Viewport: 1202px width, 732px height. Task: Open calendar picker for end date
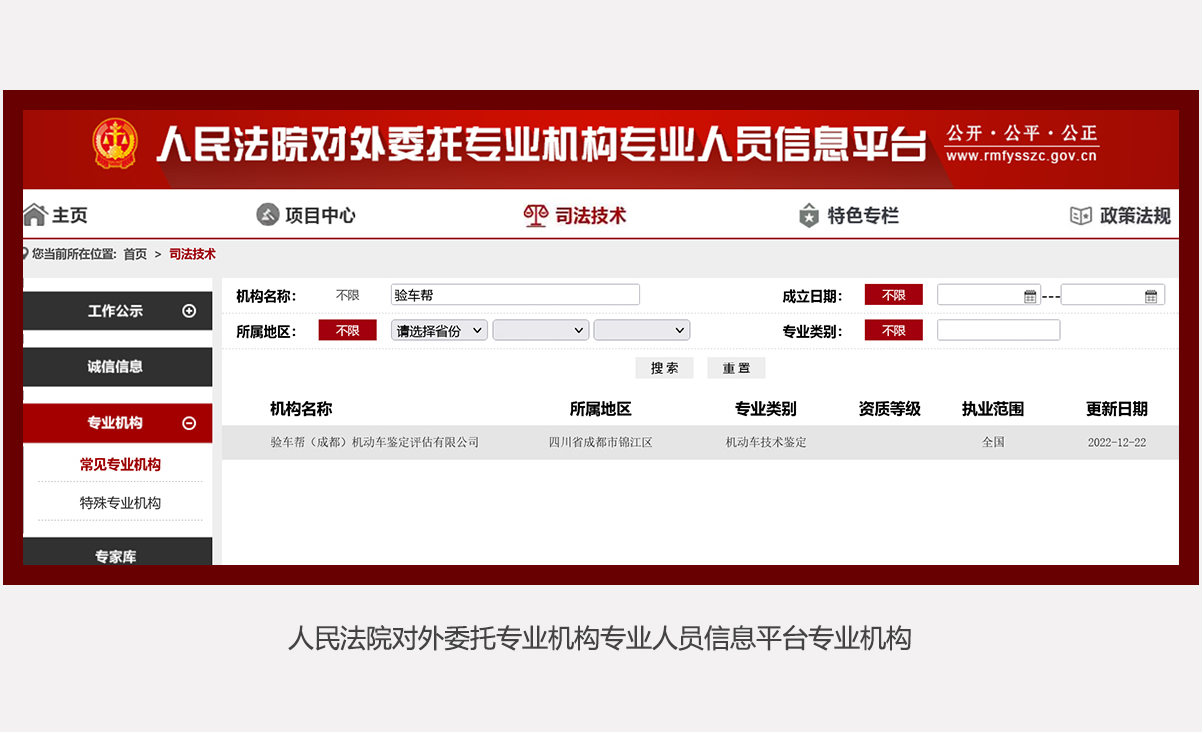pyautogui.click(x=1151, y=296)
